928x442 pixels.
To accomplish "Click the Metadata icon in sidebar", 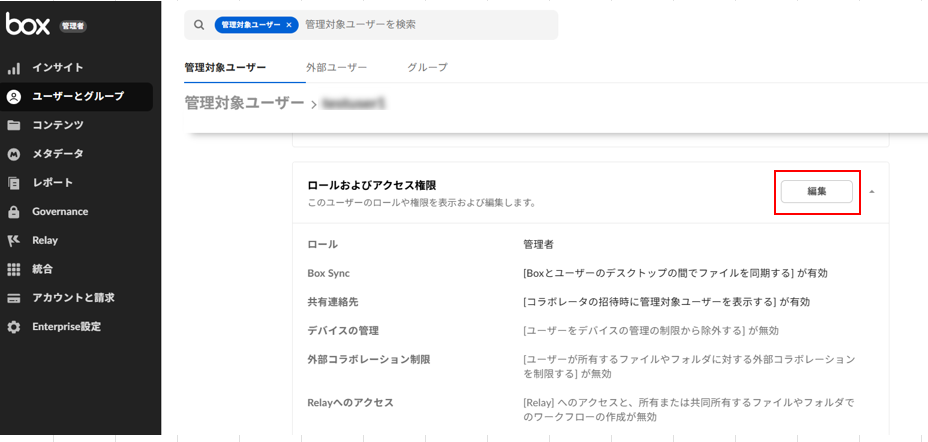I will (14, 154).
